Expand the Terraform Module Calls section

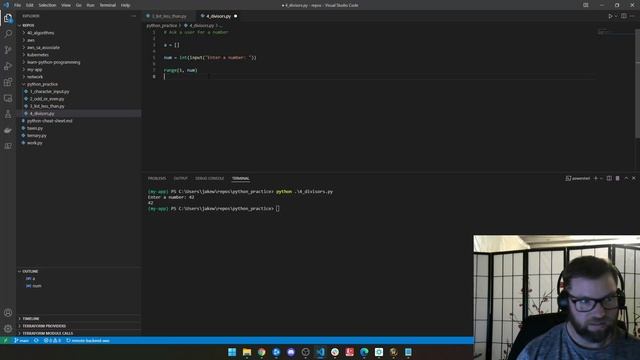47,333
